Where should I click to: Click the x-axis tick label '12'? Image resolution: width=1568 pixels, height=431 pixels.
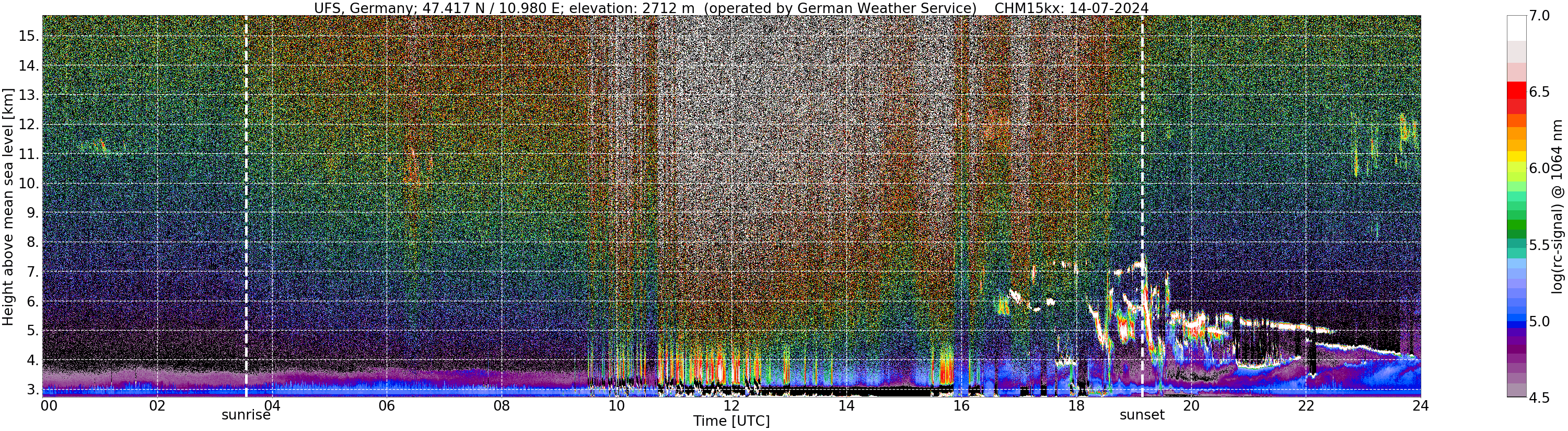tap(731, 406)
